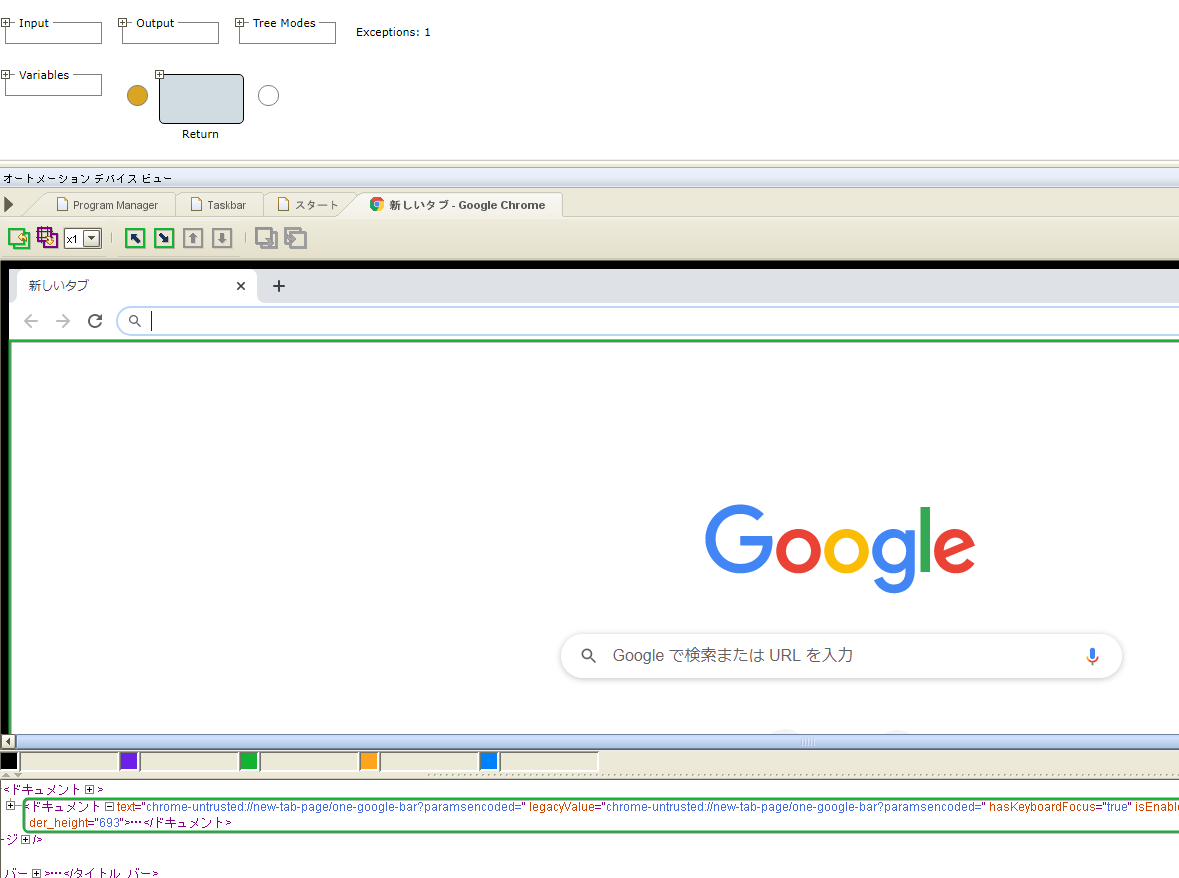Click the down-arrow navigation icon
The height and width of the screenshot is (878, 1179).
click(222, 238)
